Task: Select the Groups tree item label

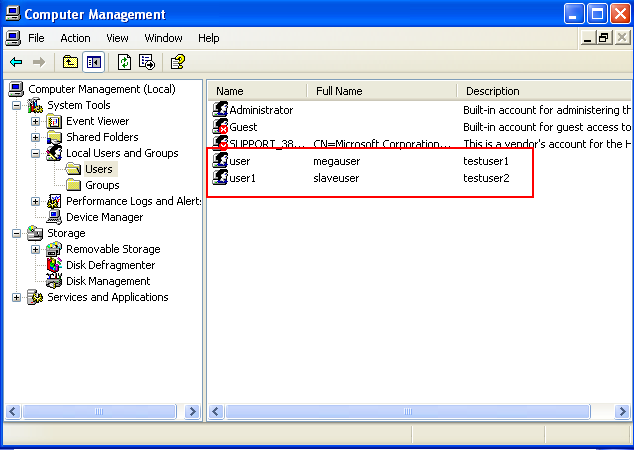Action: [x=102, y=185]
